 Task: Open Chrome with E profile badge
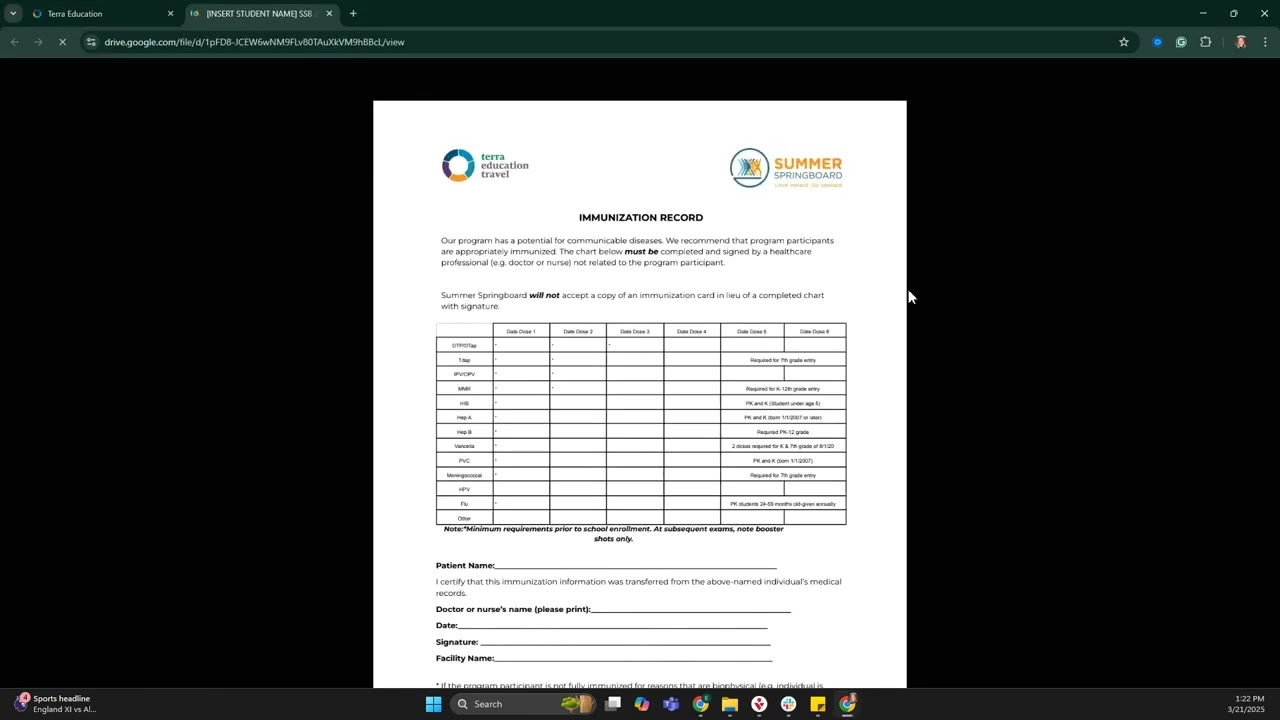[x=701, y=704]
